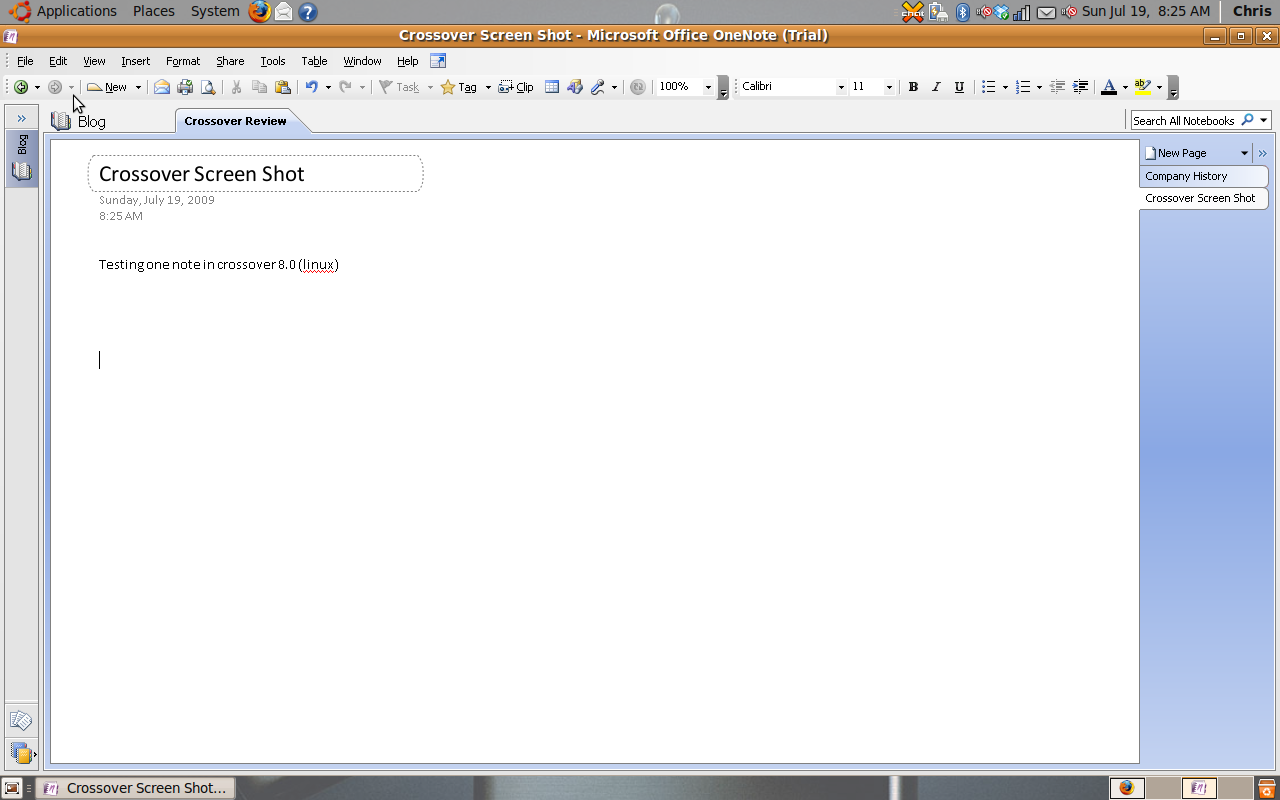
Task: Click the screen Clip button
Action: click(516, 87)
